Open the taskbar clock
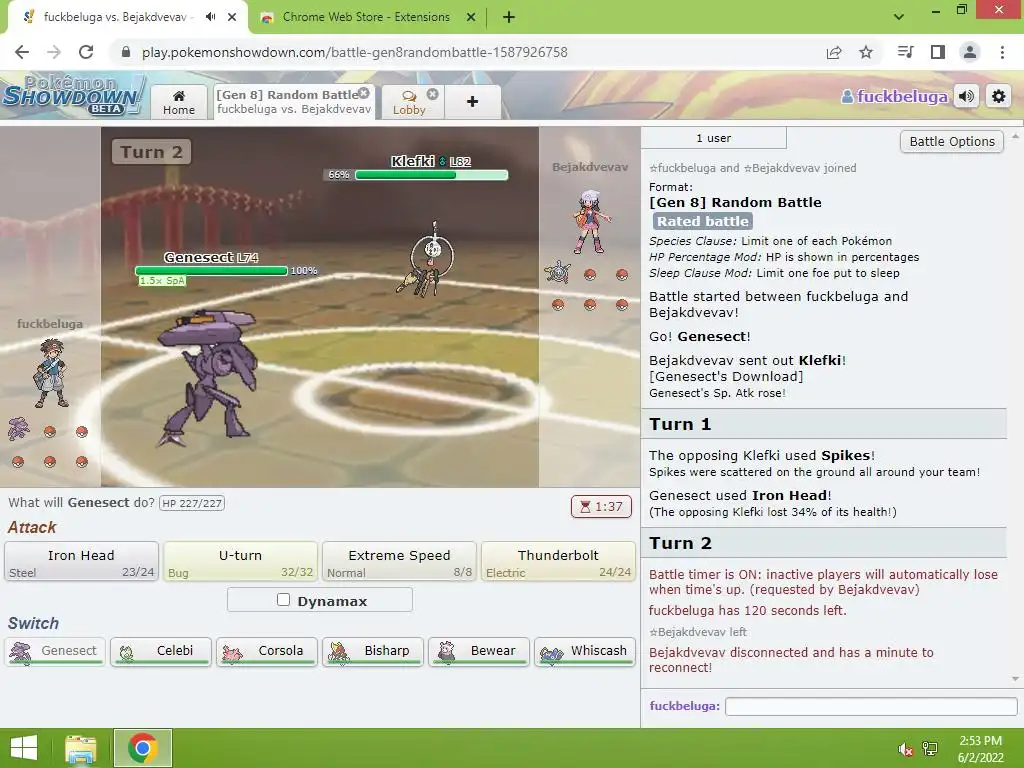The height and width of the screenshot is (768, 1024). coord(980,749)
